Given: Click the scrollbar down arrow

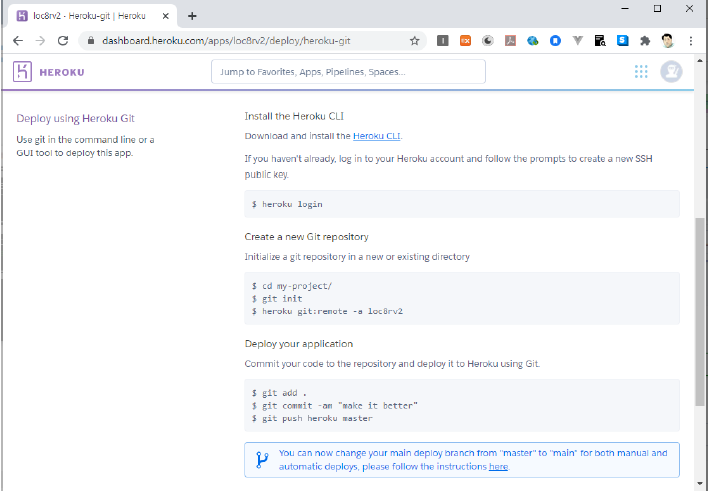Looking at the screenshot, I should point(700,484).
